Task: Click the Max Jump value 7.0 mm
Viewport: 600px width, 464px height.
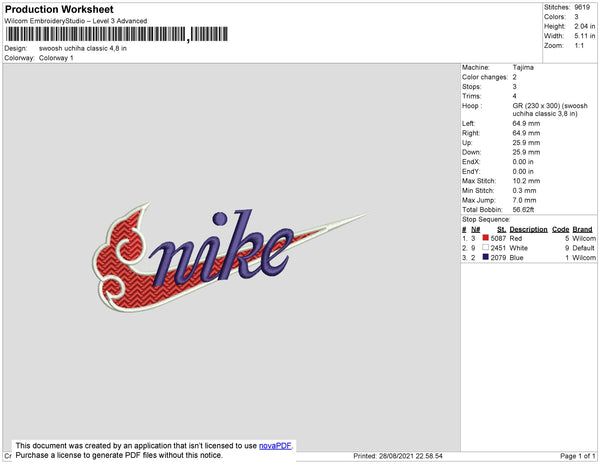Action: coord(524,200)
